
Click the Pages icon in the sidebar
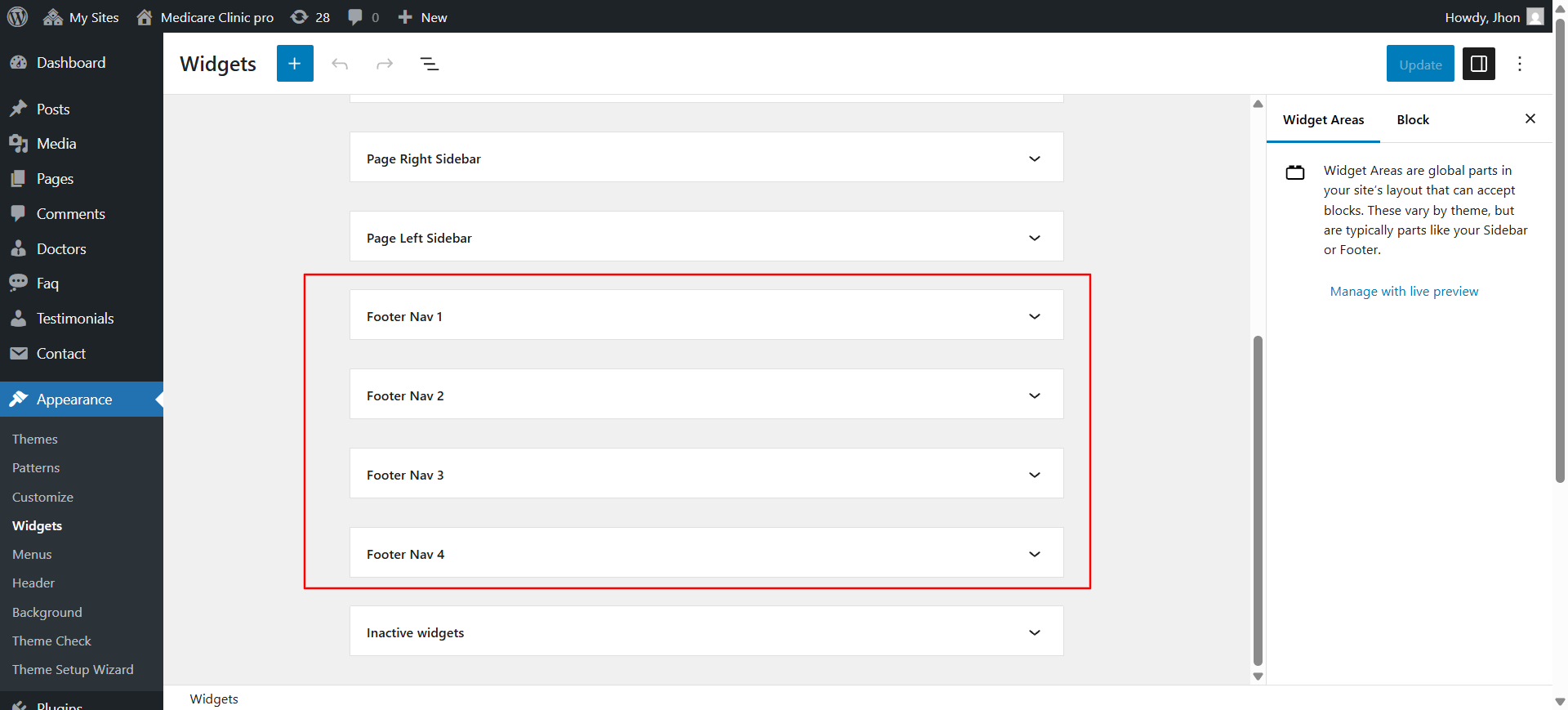tap(18, 178)
